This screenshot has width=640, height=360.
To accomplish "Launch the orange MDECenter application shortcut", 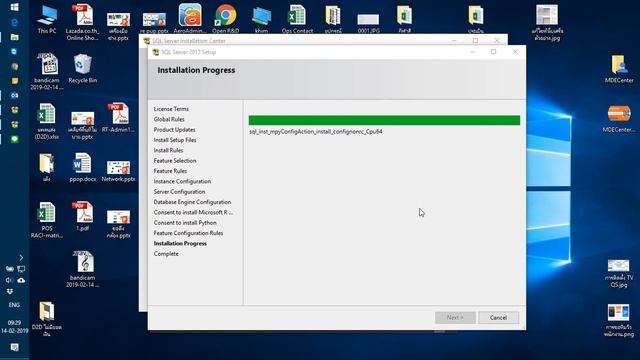I will pos(619,118).
